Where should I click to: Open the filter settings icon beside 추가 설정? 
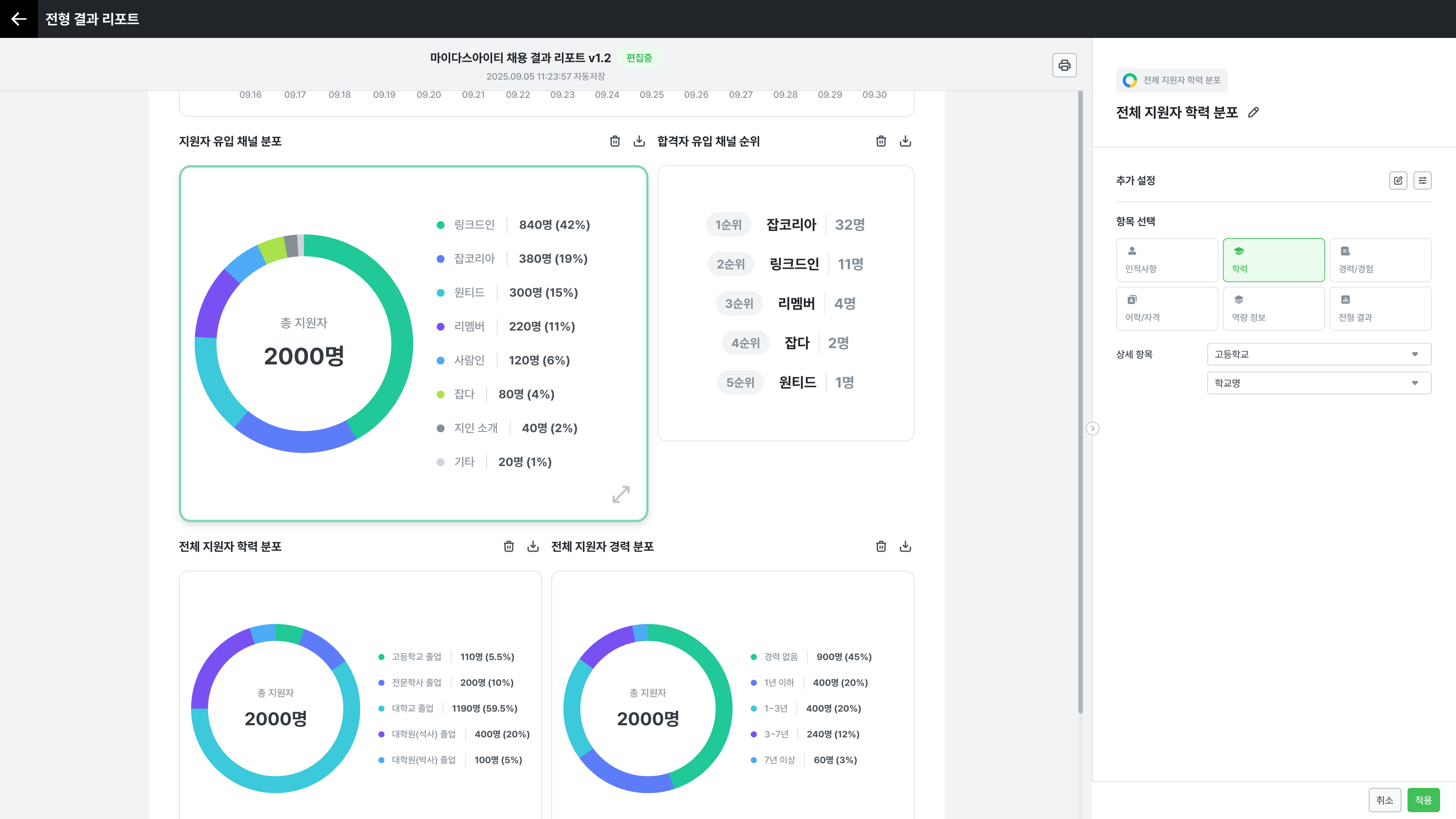[1422, 181]
